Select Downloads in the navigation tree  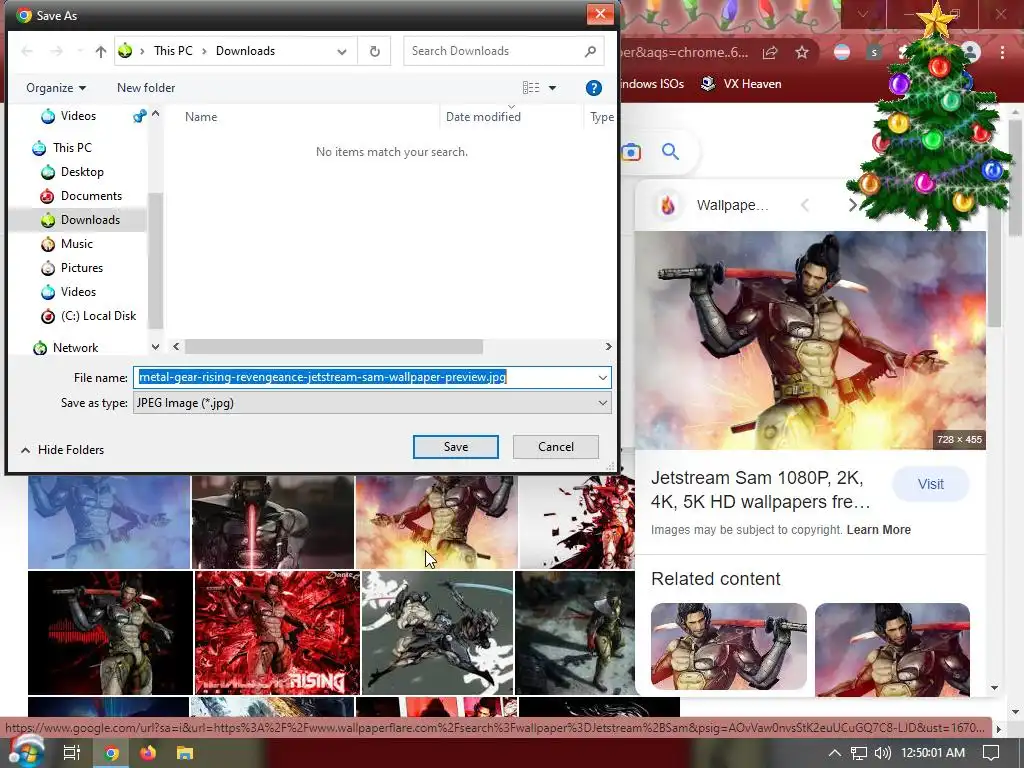pyautogui.click(x=90, y=220)
